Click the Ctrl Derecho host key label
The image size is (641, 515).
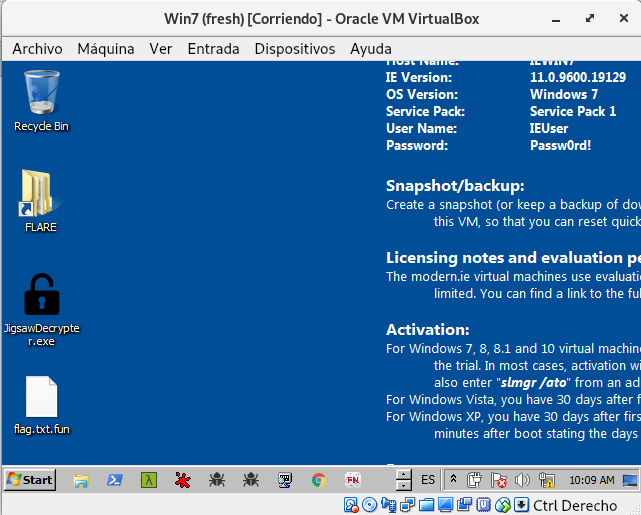575,506
